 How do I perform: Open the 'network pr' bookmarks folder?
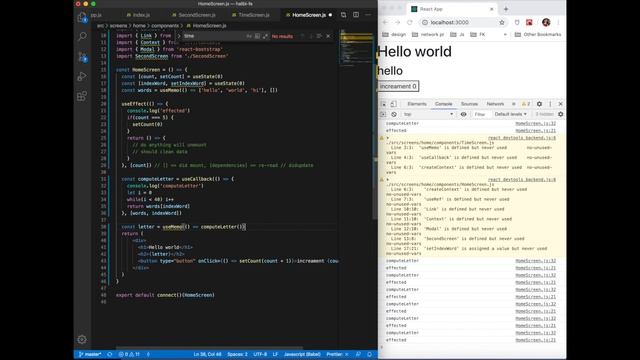tap(428, 35)
